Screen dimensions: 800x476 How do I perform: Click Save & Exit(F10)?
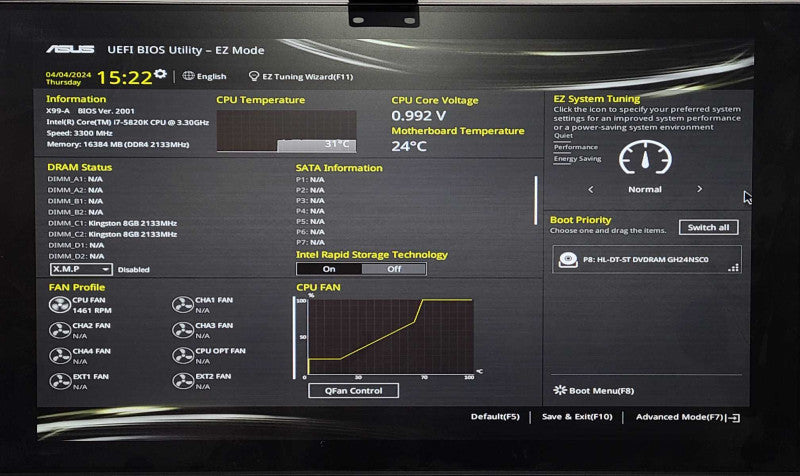tap(577, 416)
